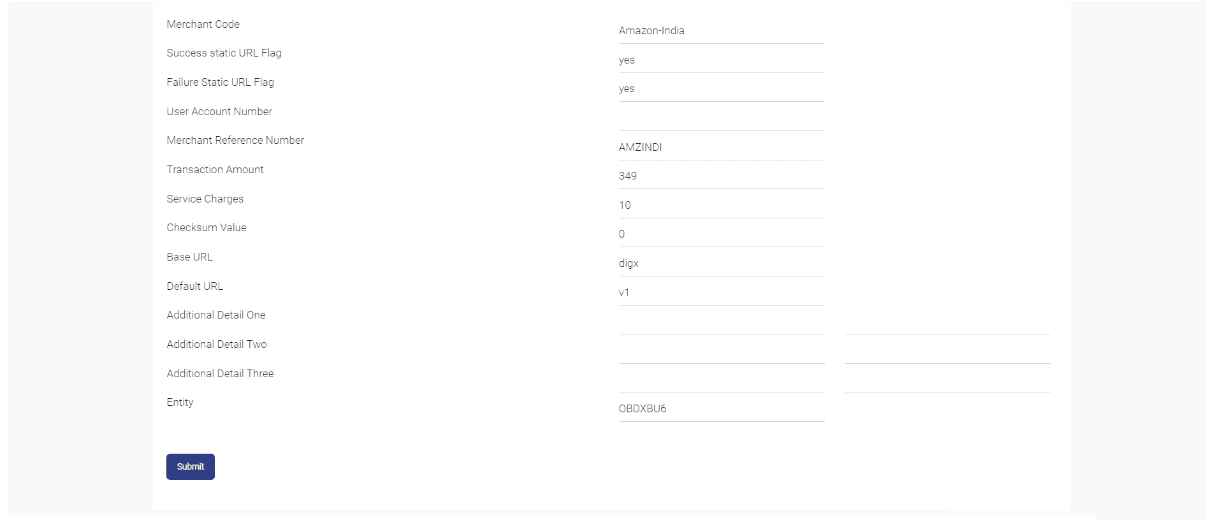
Task: Click the Entity label text
Action: pos(180,402)
